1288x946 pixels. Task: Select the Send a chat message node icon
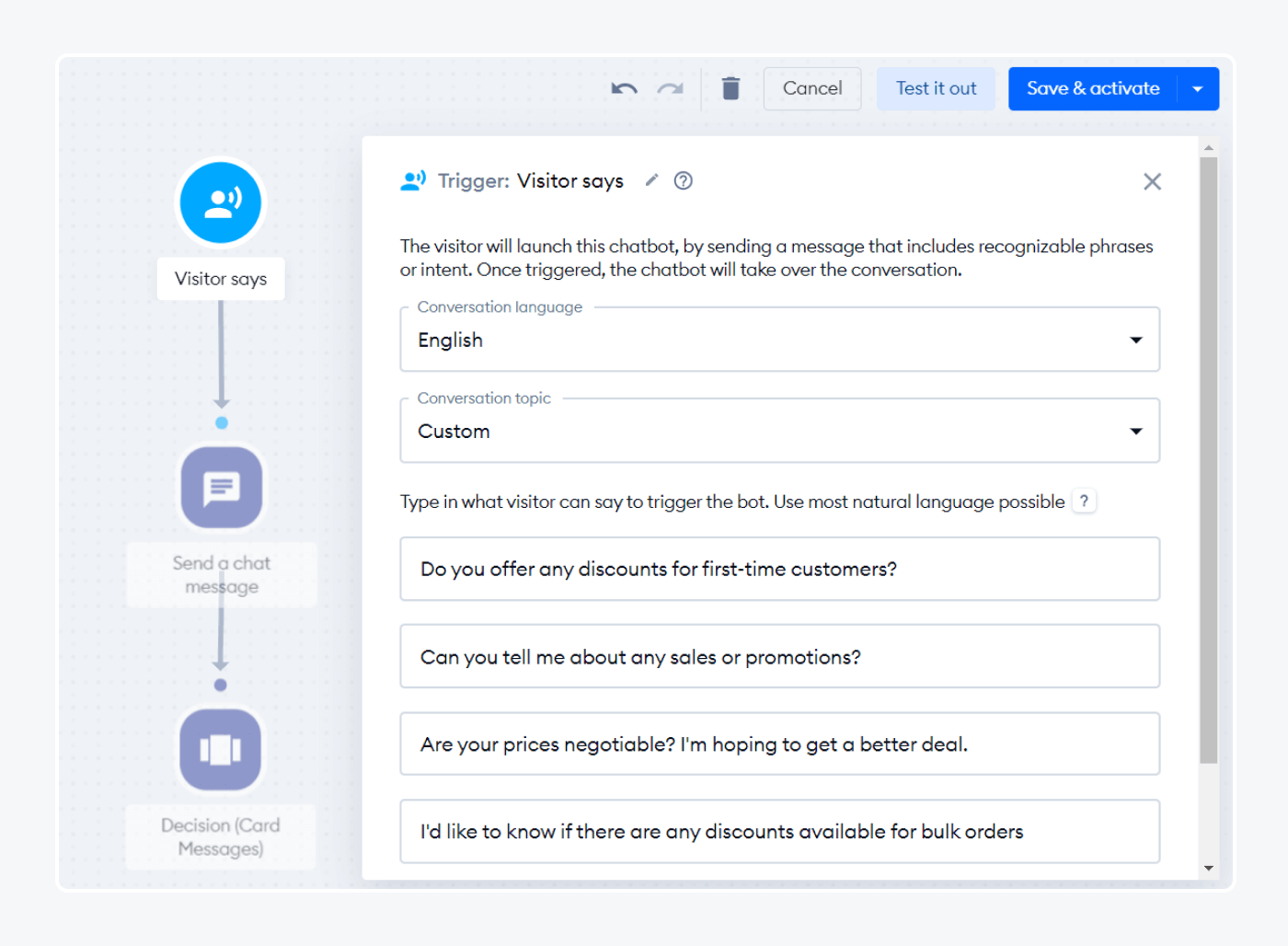point(221,487)
